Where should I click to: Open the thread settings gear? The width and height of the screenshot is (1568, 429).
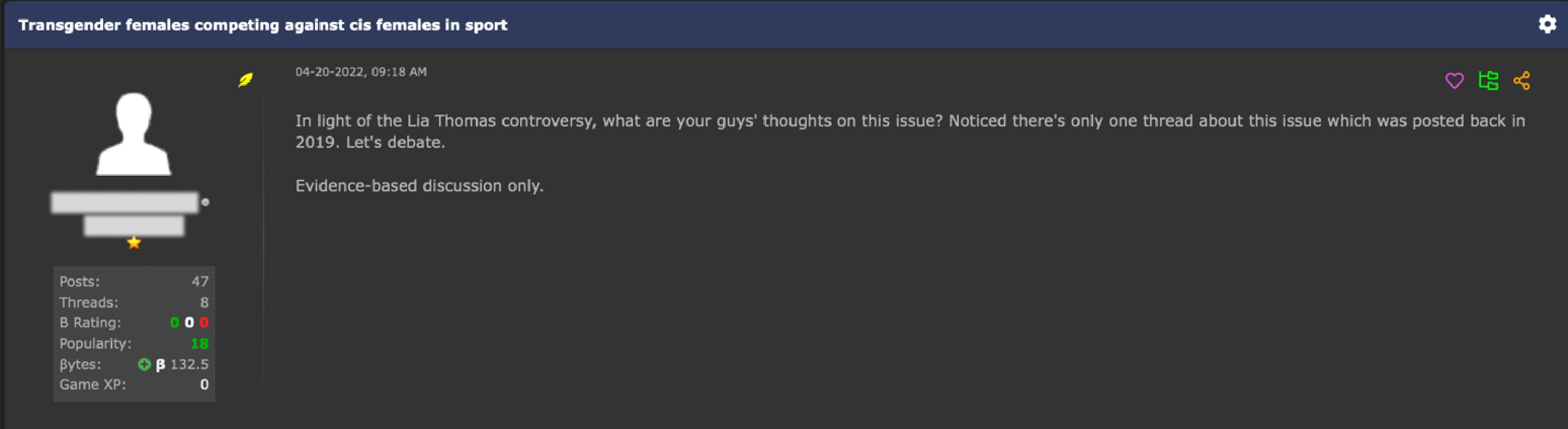1547,24
